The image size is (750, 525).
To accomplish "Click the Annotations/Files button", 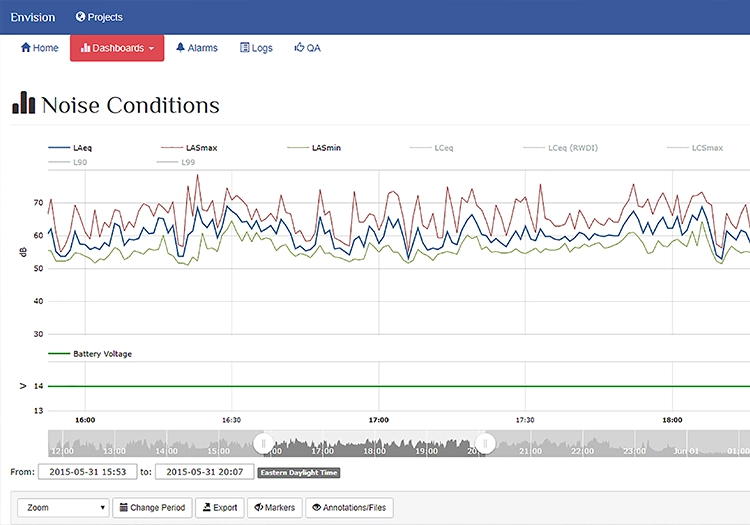I will click(x=349, y=508).
